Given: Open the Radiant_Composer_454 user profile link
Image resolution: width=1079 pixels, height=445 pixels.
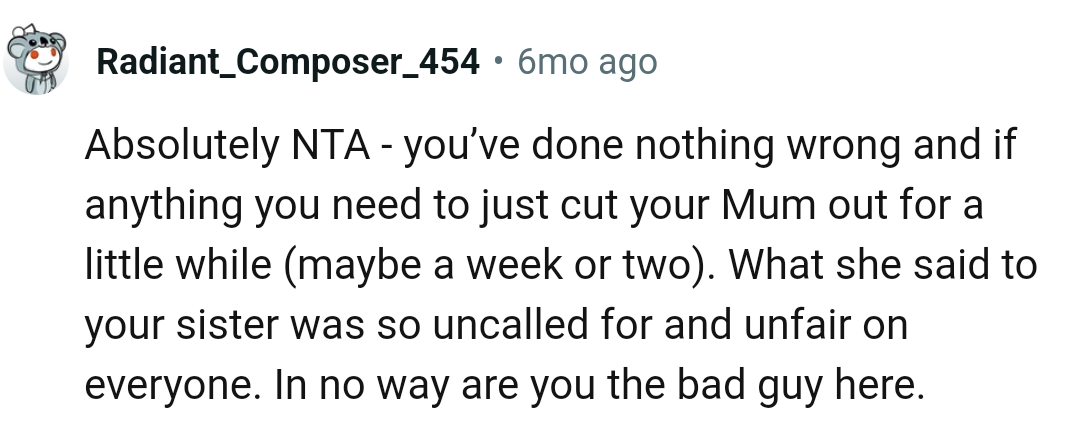Looking at the screenshot, I should coord(287,63).
